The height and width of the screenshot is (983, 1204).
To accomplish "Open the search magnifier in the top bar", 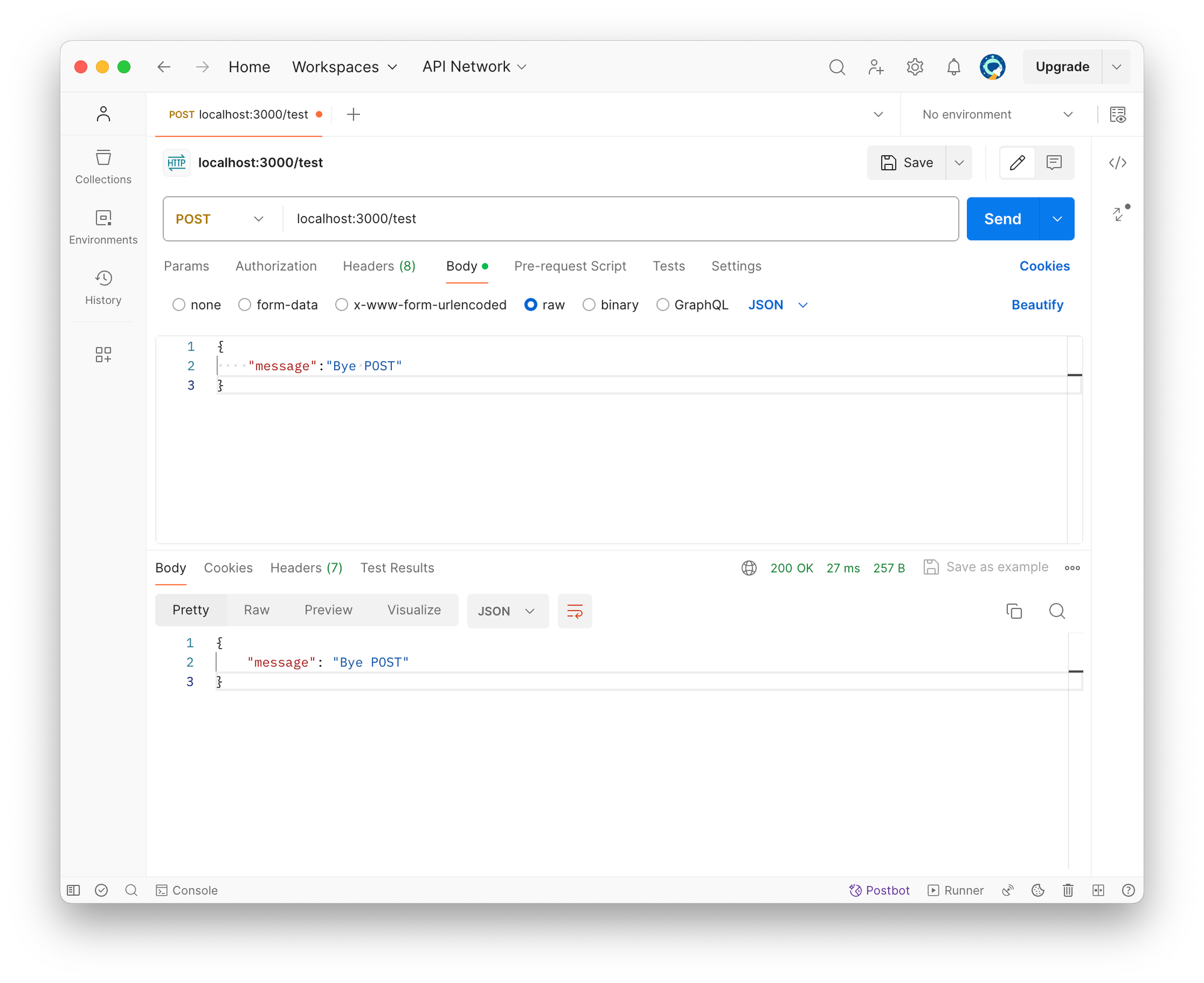I will [x=837, y=67].
